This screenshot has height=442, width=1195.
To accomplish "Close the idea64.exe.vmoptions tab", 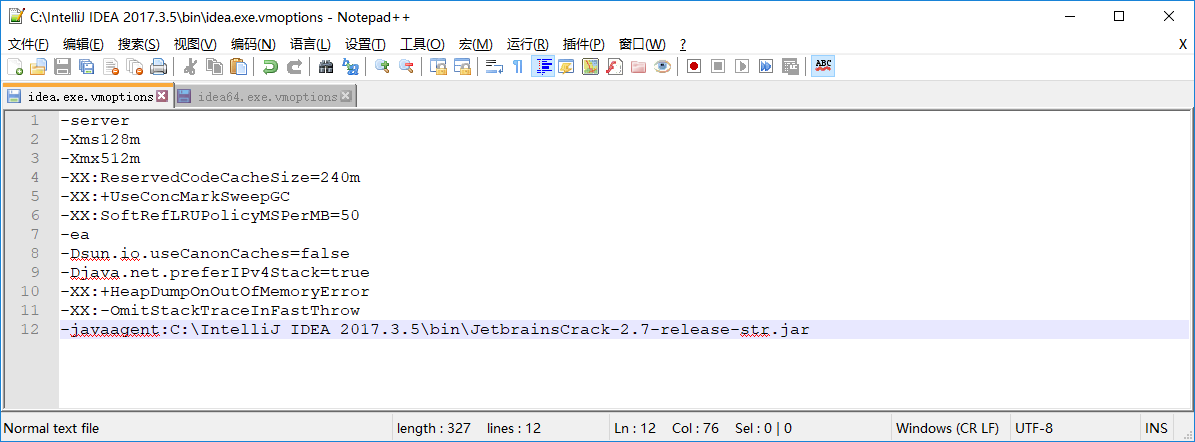I will click(x=345, y=96).
